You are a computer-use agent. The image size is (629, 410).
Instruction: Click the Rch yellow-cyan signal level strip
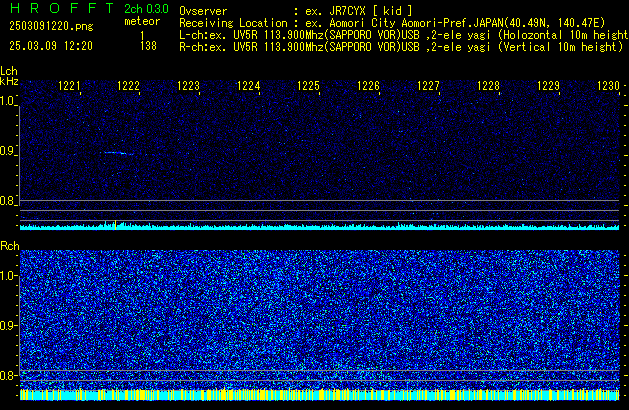(x=319, y=395)
